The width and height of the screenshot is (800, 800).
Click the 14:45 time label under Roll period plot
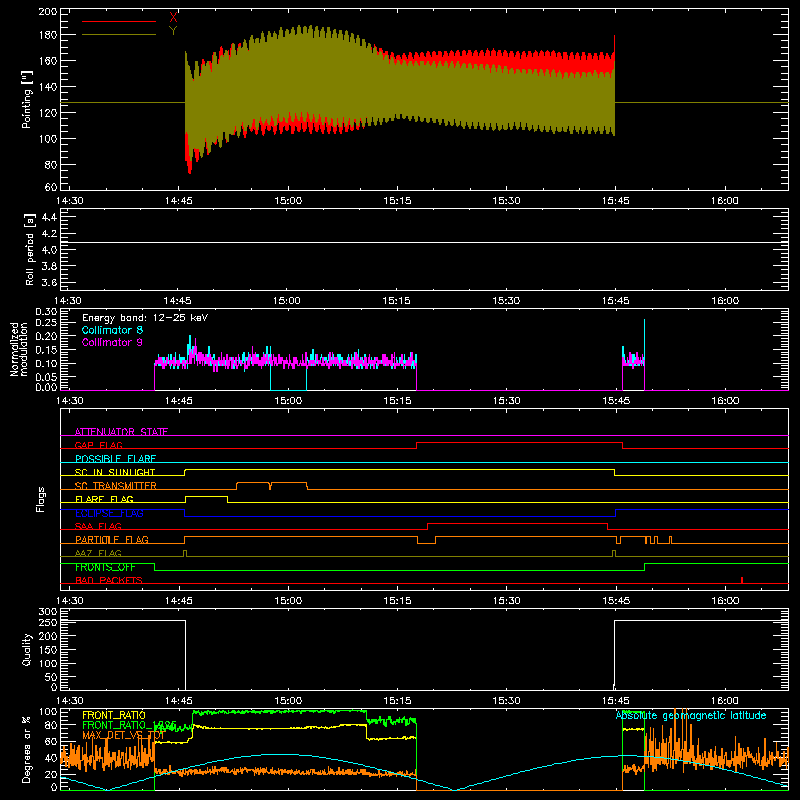178,301
